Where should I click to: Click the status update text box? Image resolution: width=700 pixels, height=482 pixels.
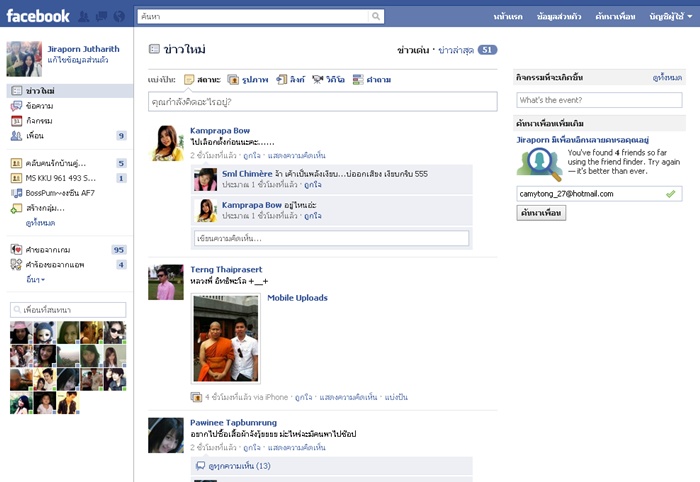[x=323, y=102]
